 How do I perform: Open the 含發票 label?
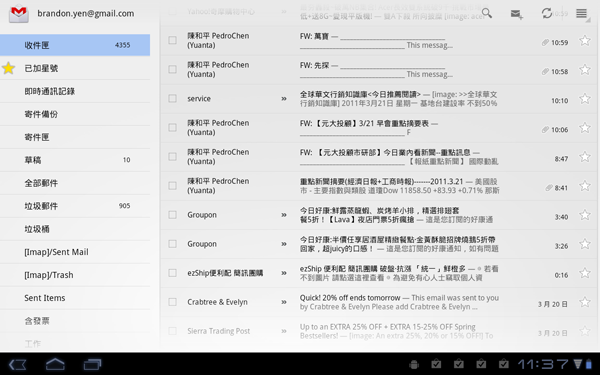click(75, 321)
